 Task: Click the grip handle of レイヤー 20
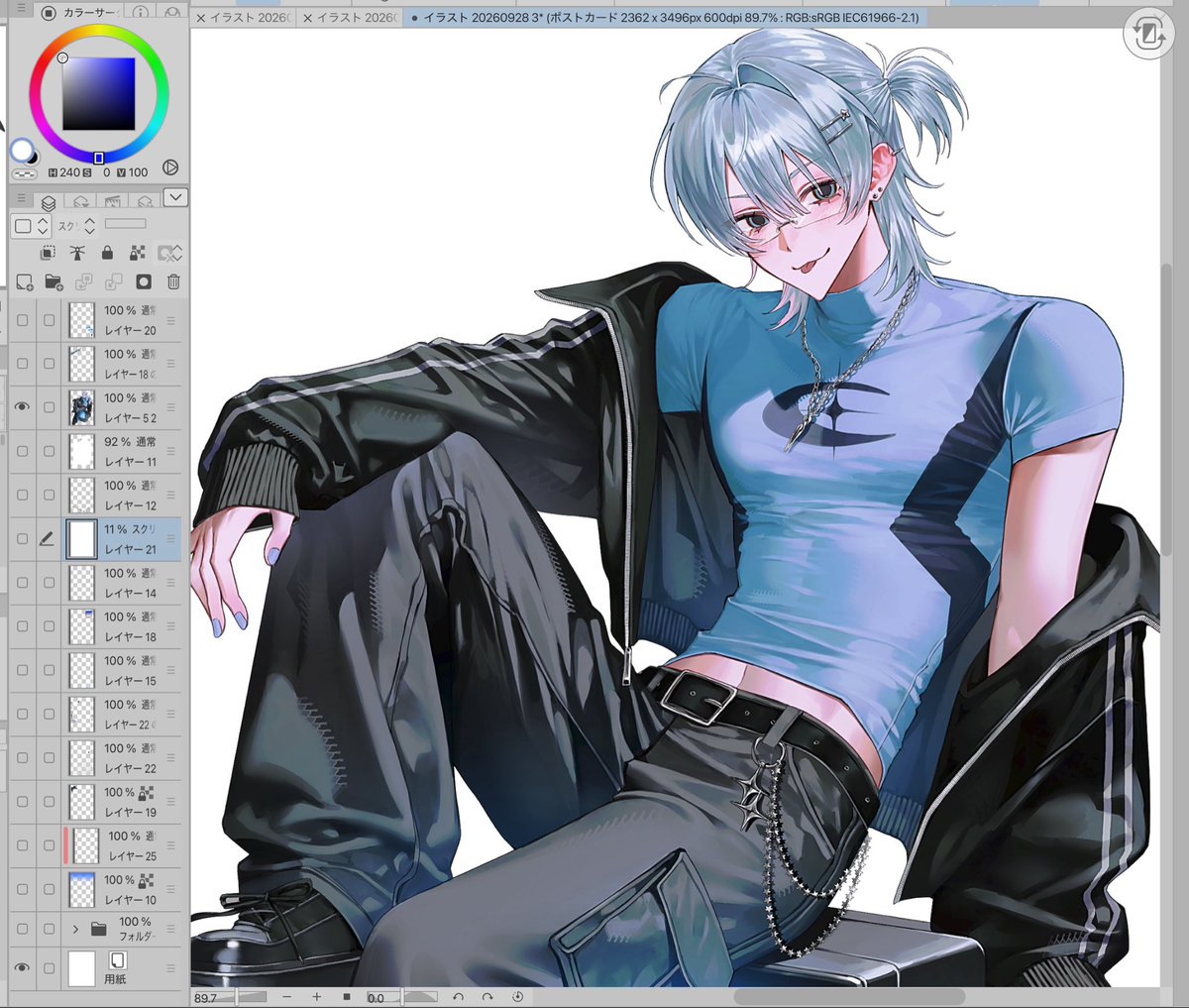tap(171, 320)
